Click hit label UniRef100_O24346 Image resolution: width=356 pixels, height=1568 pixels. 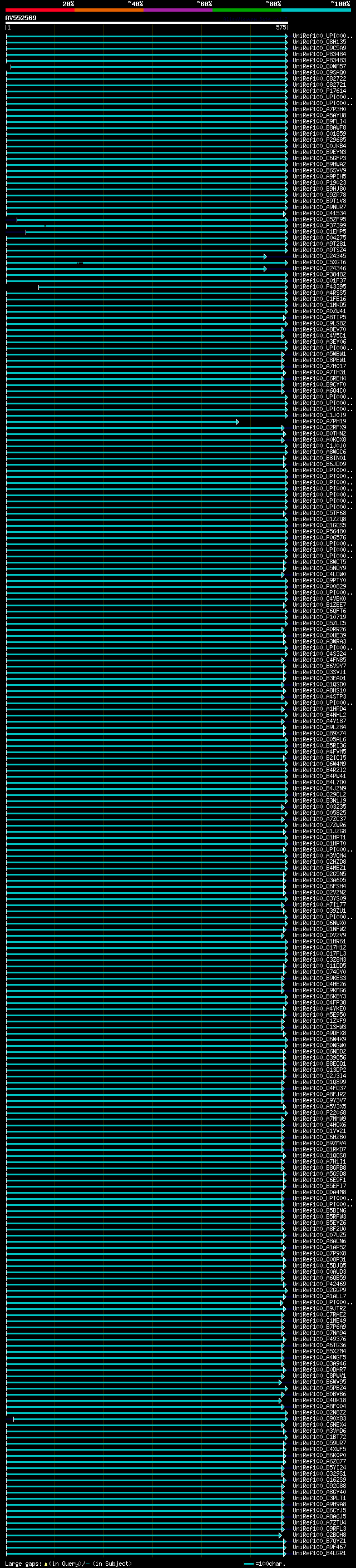coord(319,269)
